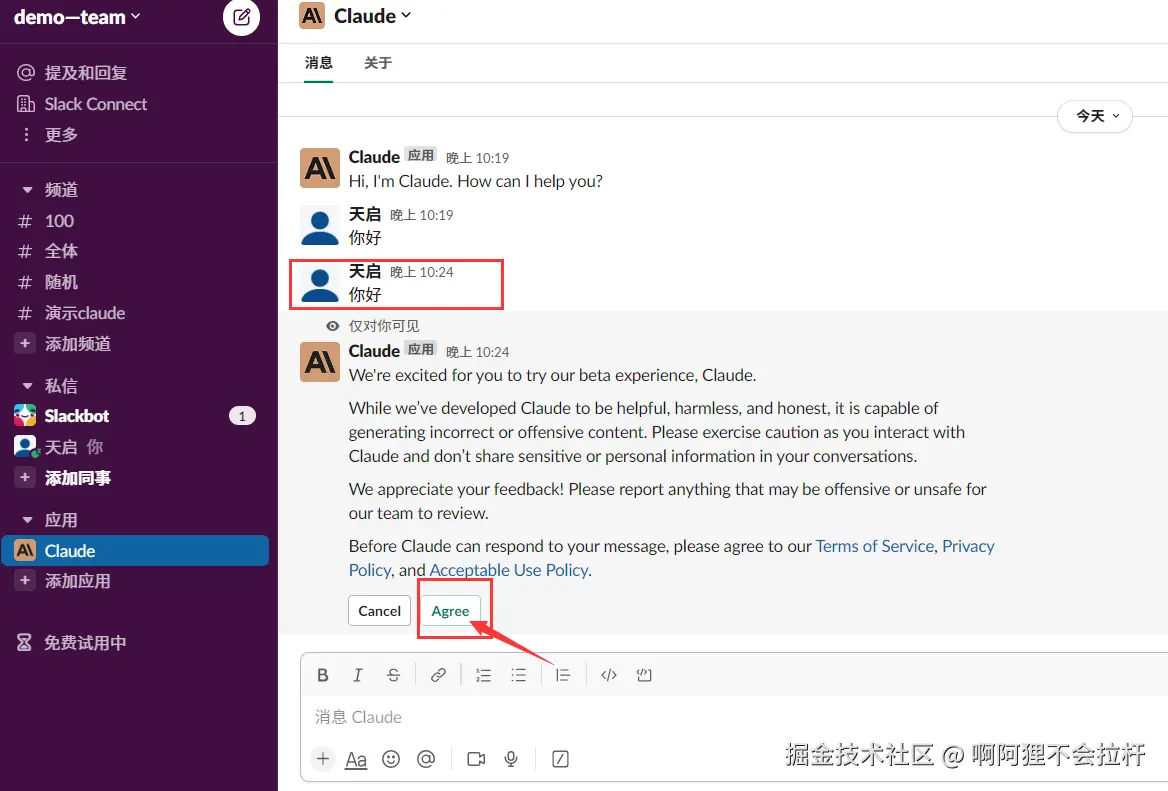
Task: Click the 晚上 10:24 timestamp on Claude's message
Action: coord(477,352)
